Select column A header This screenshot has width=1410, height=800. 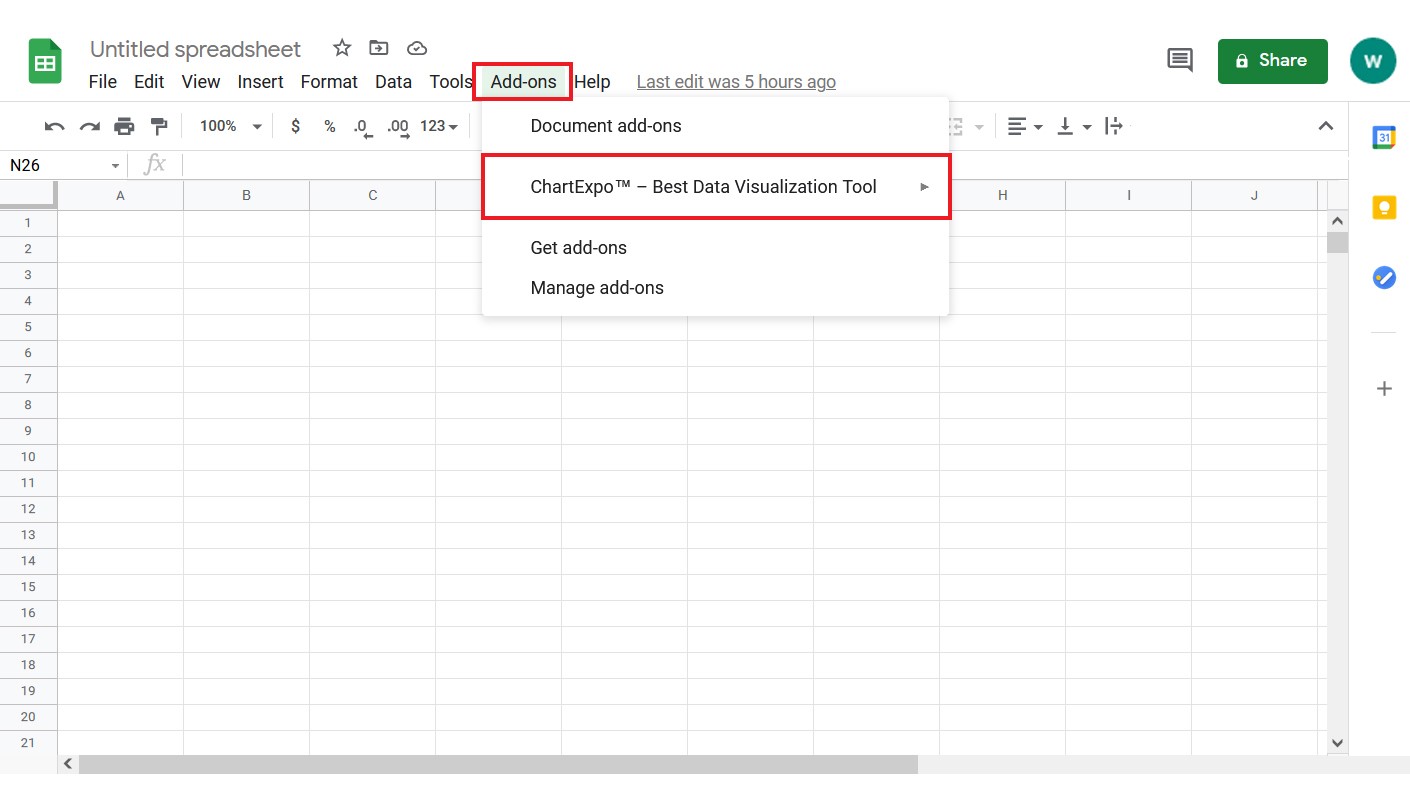[x=120, y=196]
